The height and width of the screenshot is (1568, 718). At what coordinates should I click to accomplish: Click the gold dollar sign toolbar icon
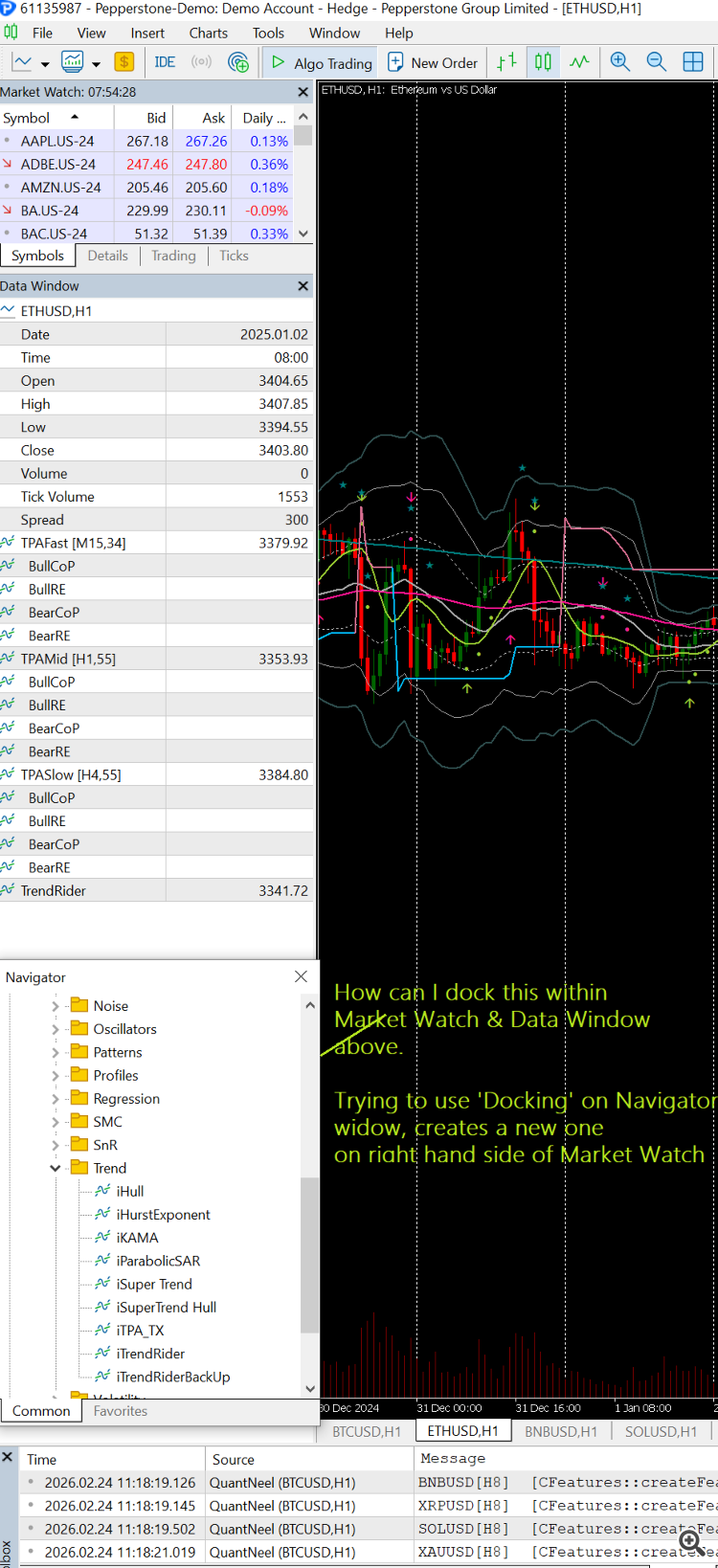pyautogui.click(x=123, y=62)
